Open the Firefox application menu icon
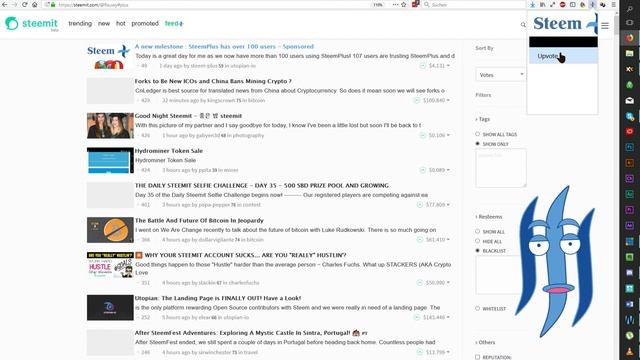The height and width of the screenshot is (360, 640). (x=613, y=4)
